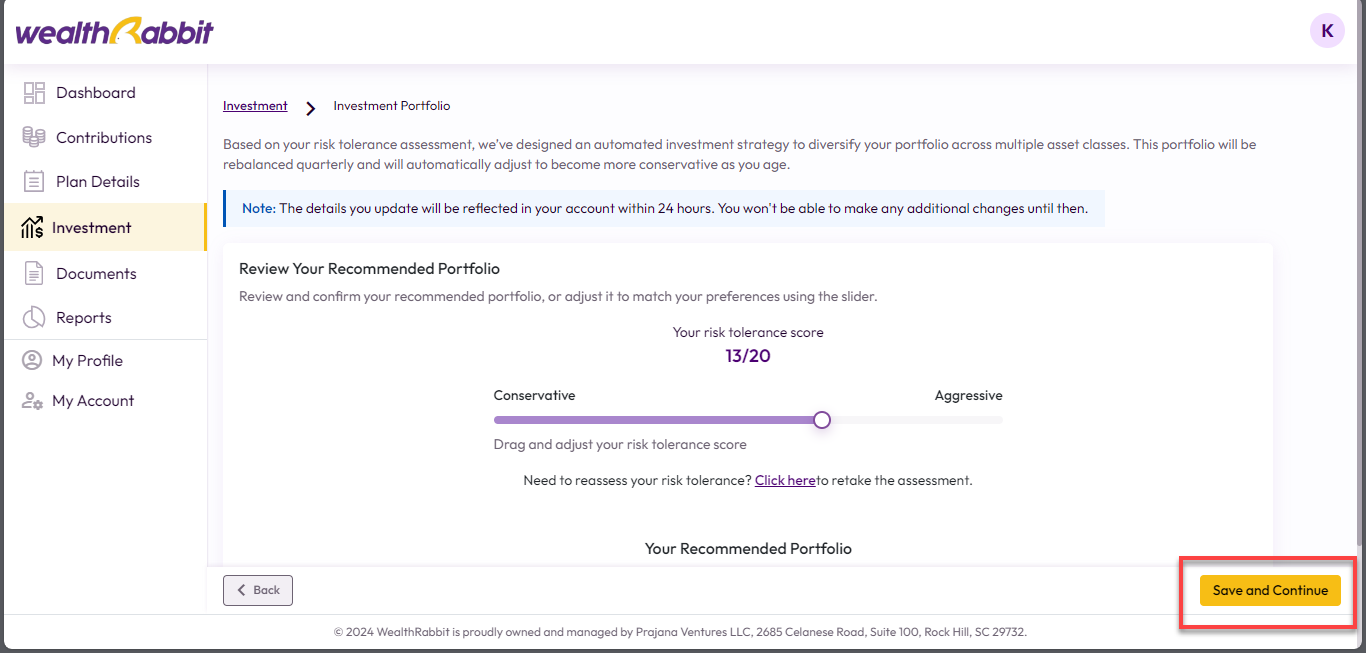Image resolution: width=1366 pixels, height=653 pixels.
Task: Click the My Account gear-person icon
Action: (x=32, y=401)
